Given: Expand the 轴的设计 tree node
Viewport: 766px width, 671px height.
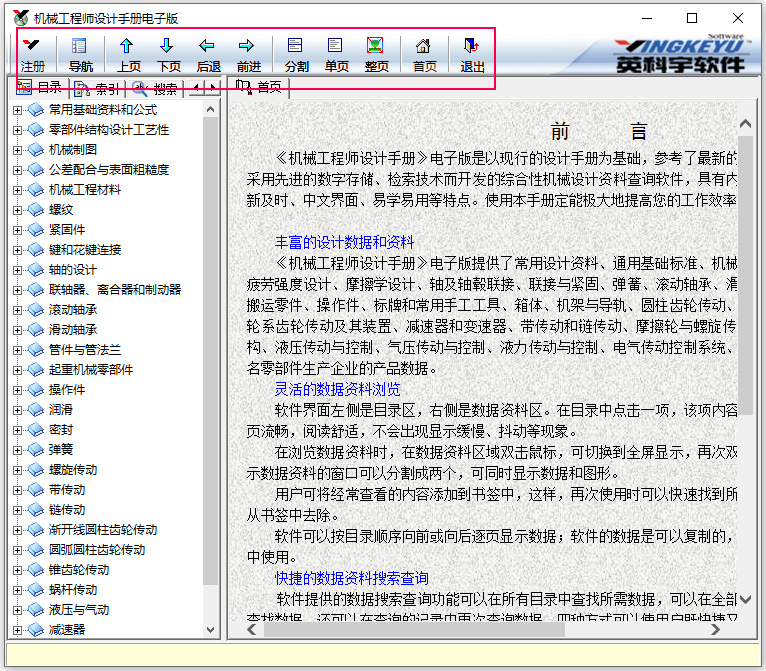Looking at the screenshot, I should (x=17, y=271).
